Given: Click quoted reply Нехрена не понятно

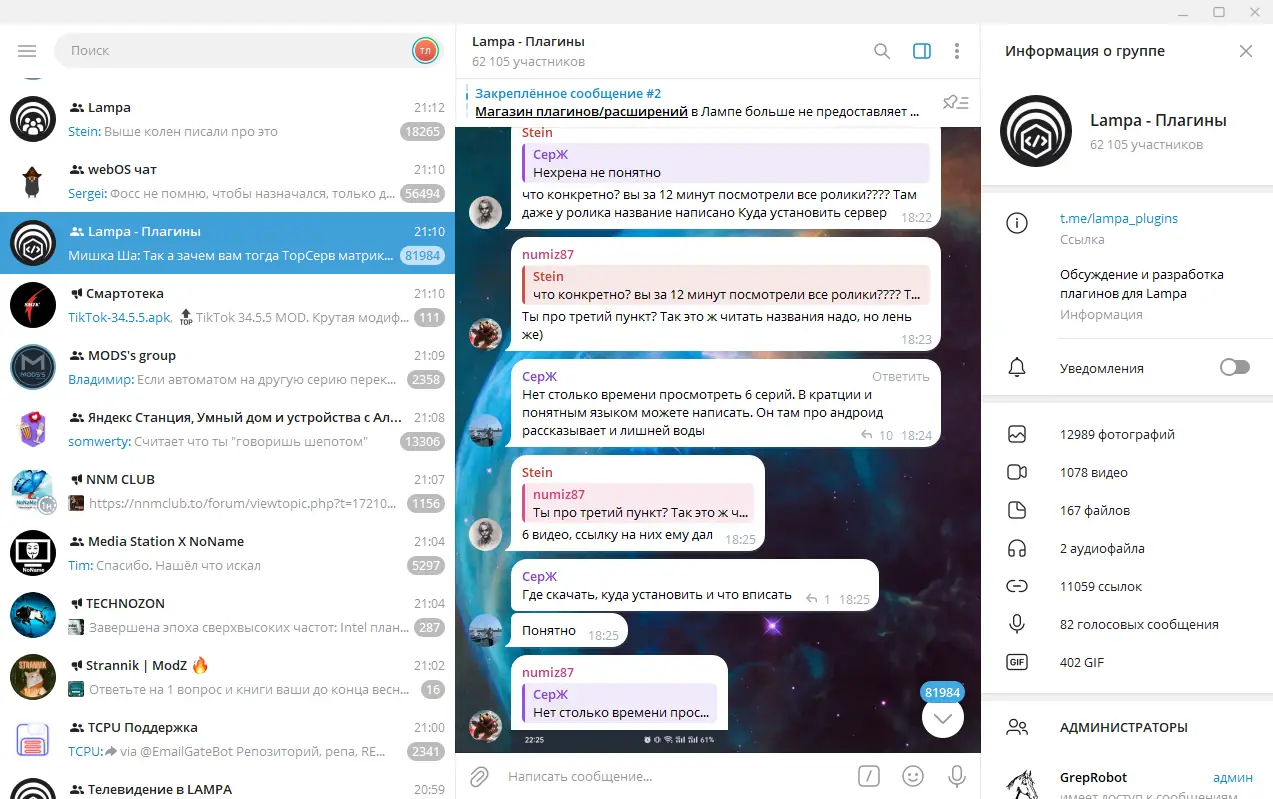Looking at the screenshot, I should [x=725, y=163].
